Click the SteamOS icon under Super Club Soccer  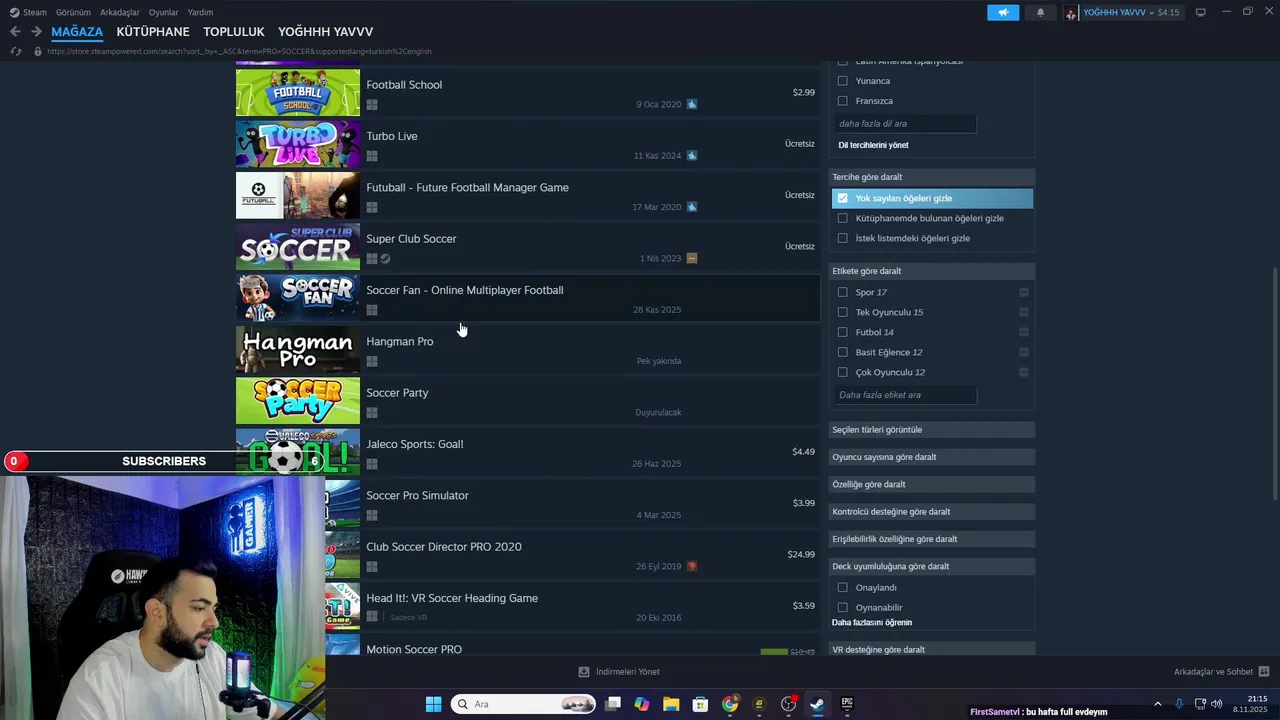tap(385, 258)
